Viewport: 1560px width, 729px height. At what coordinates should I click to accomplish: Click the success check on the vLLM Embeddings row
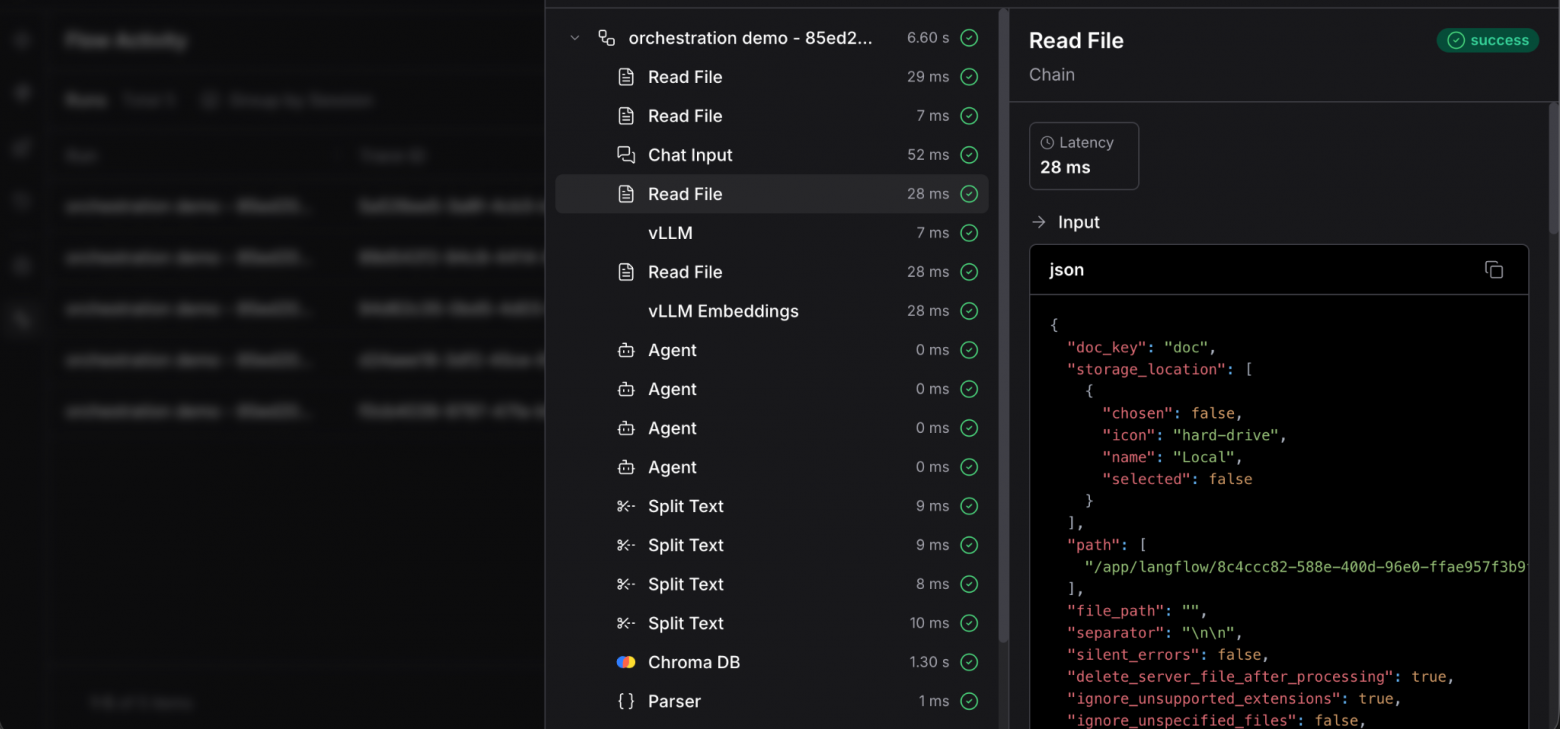(969, 311)
